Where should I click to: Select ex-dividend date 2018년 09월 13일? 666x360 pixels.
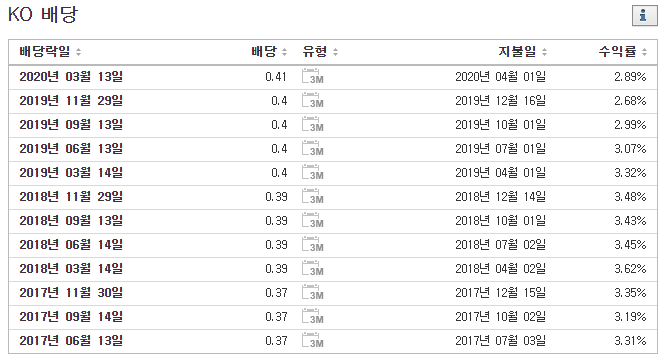(x=71, y=220)
